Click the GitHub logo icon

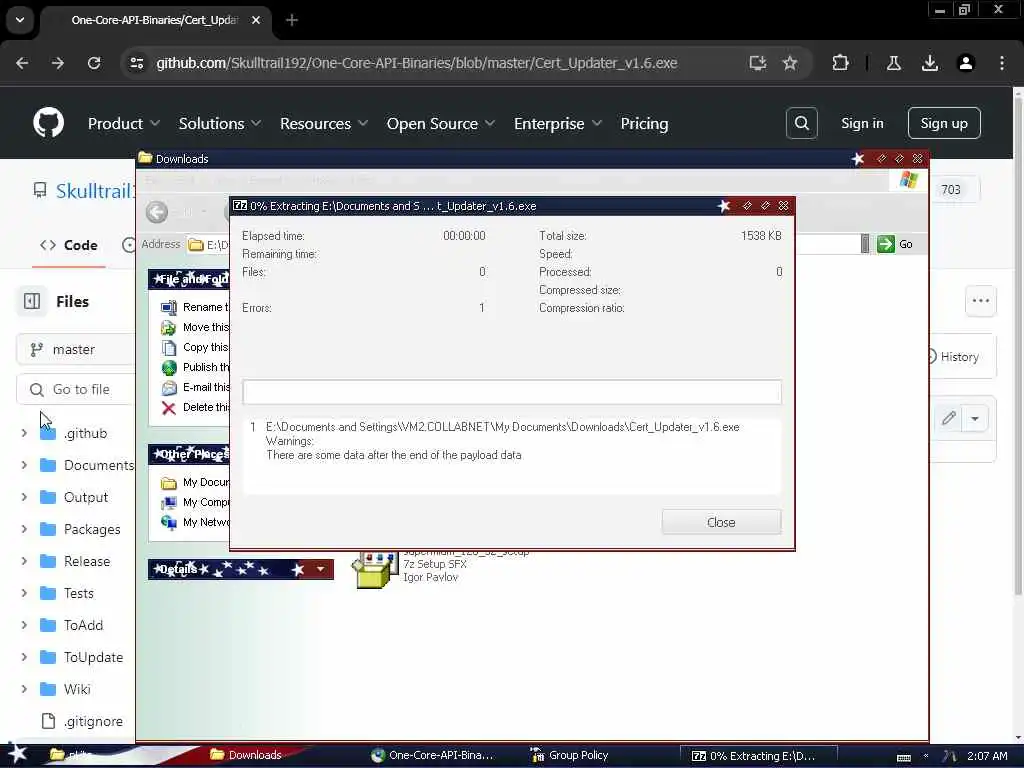(x=48, y=123)
